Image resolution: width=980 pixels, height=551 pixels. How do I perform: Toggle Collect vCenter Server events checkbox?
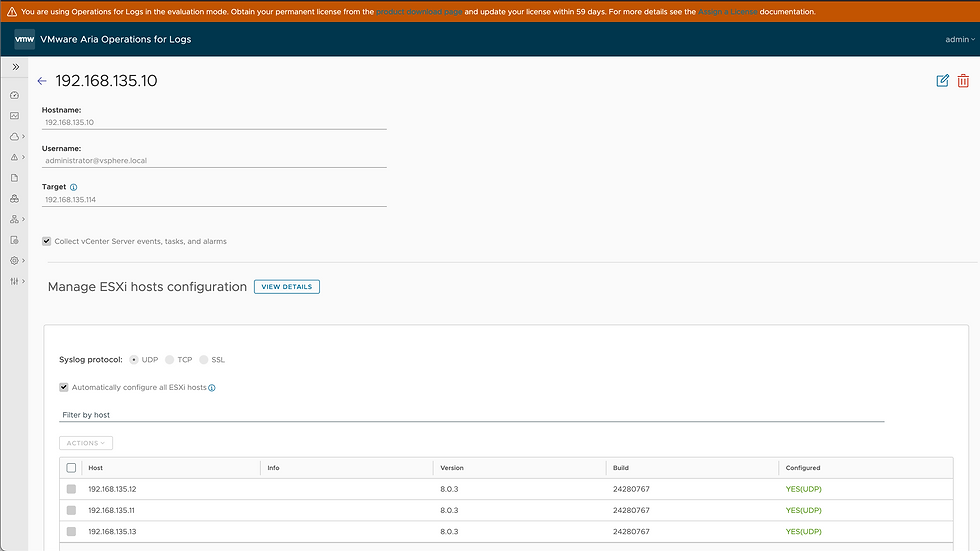(46, 241)
